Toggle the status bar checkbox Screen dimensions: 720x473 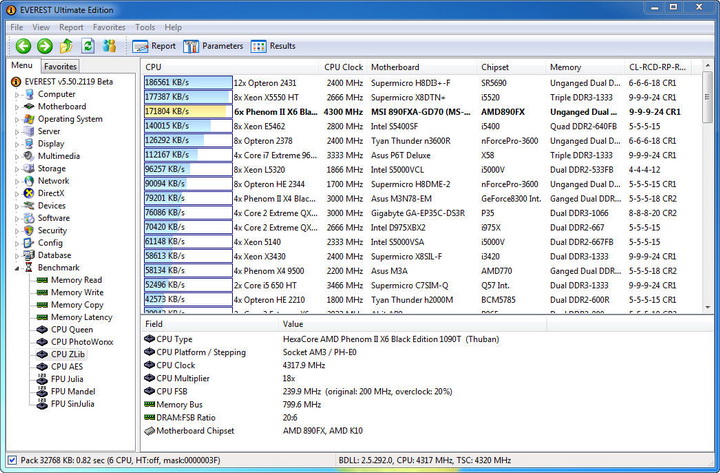pos(12,460)
